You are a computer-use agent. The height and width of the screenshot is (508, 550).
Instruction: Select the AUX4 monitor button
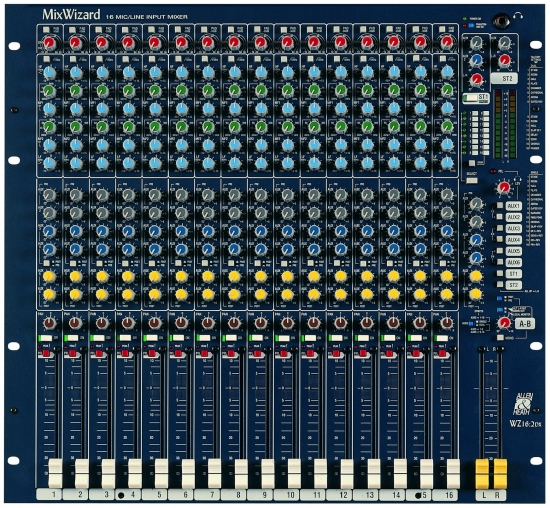click(x=500, y=239)
